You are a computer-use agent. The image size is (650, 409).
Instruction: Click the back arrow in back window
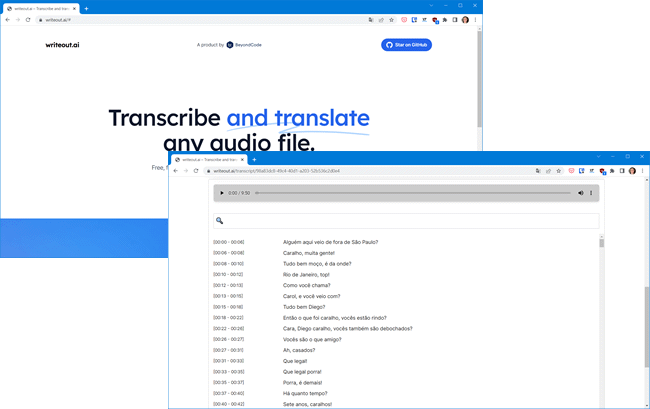click(7, 20)
